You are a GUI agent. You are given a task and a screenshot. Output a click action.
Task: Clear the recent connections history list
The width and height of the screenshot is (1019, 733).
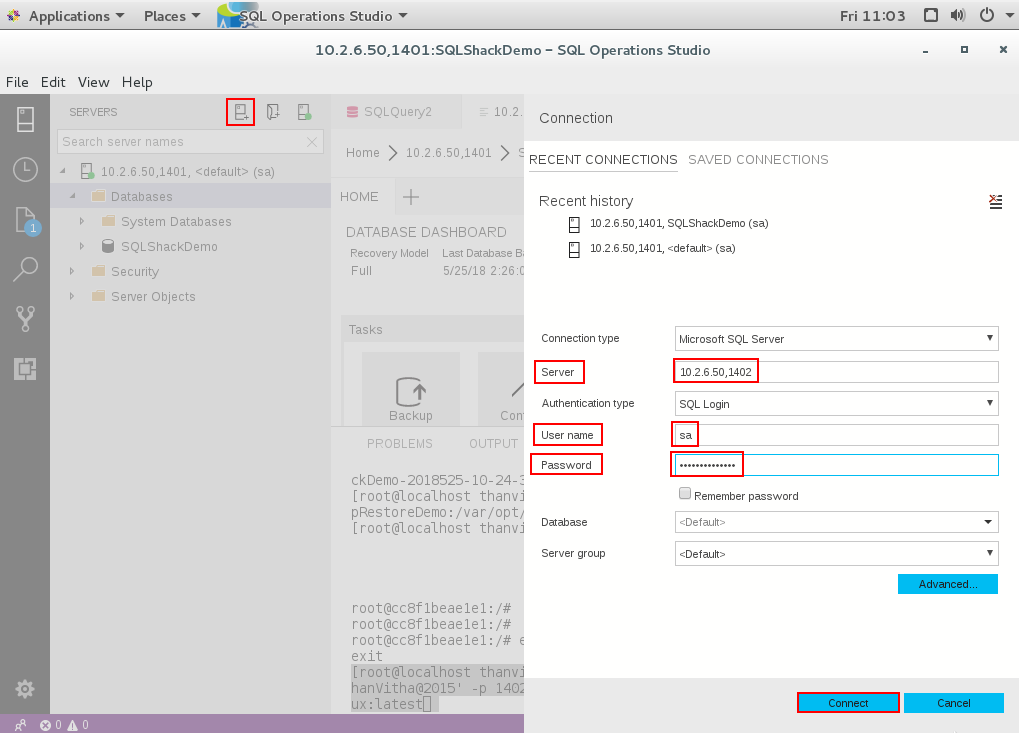coord(995,201)
